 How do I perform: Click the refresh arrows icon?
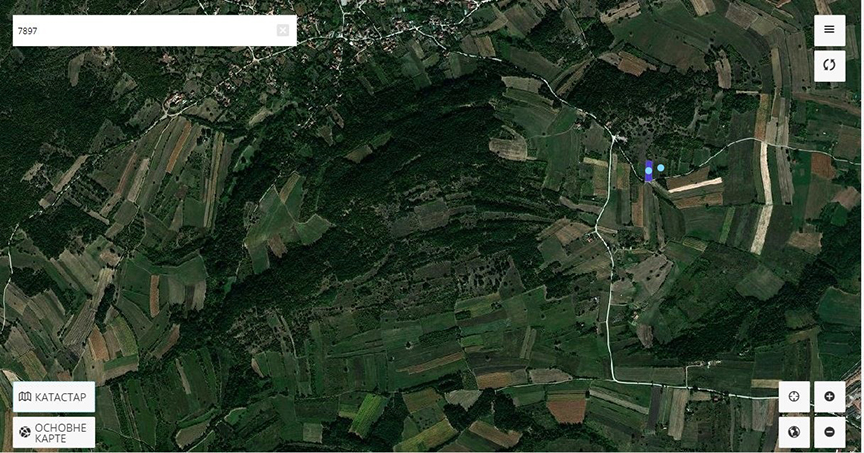(x=829, y=66)
